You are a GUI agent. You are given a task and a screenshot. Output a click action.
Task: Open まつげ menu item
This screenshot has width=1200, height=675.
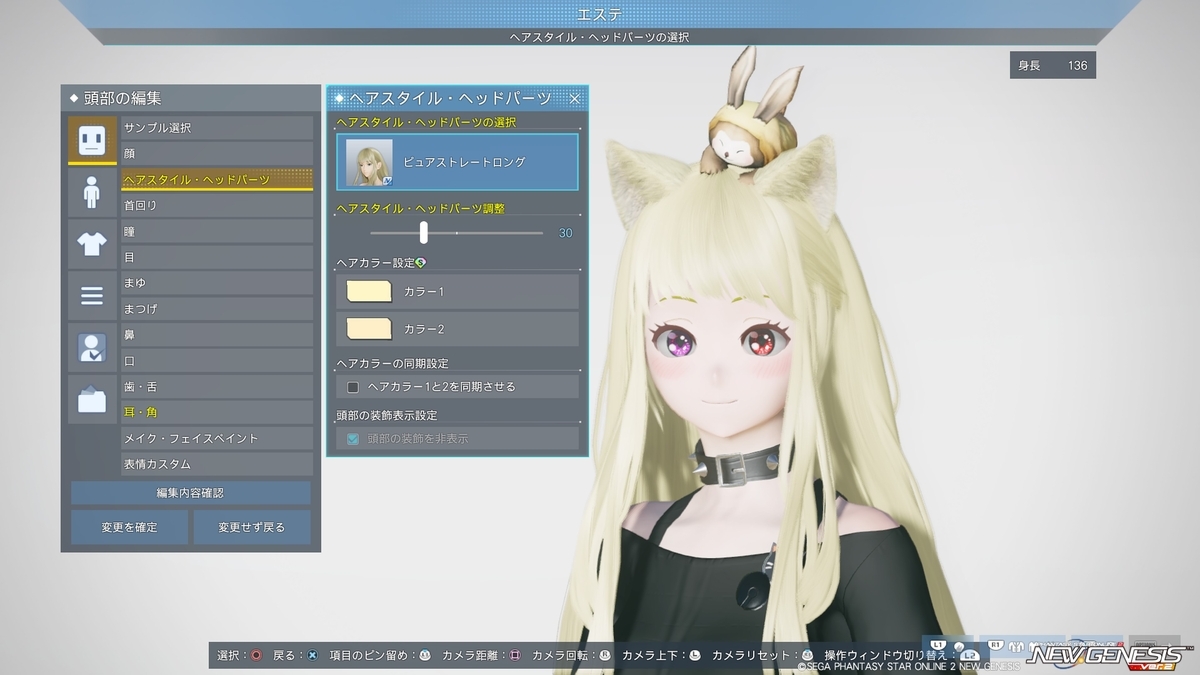(217, 309)
